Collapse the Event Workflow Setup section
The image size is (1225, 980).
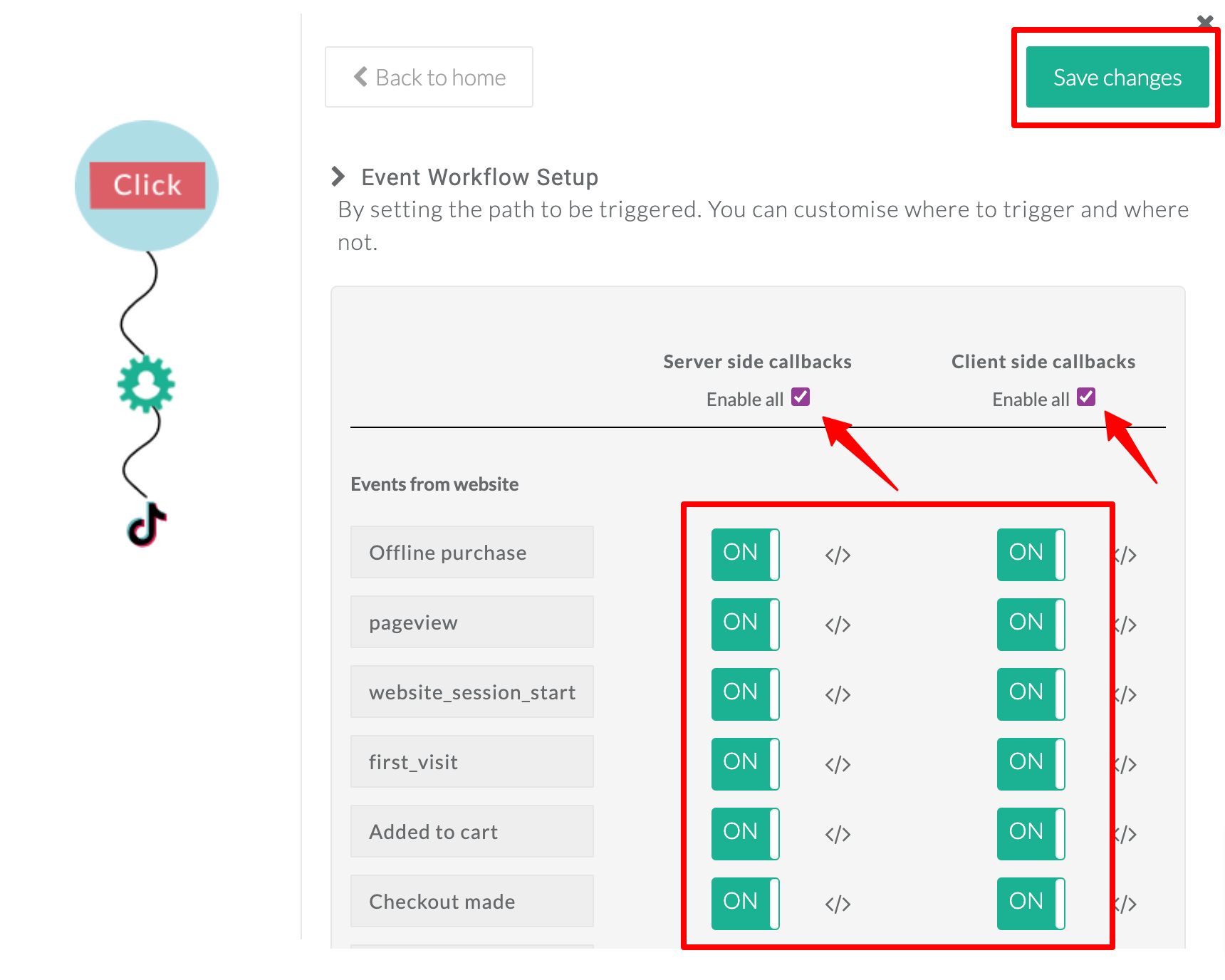[338, 177]
